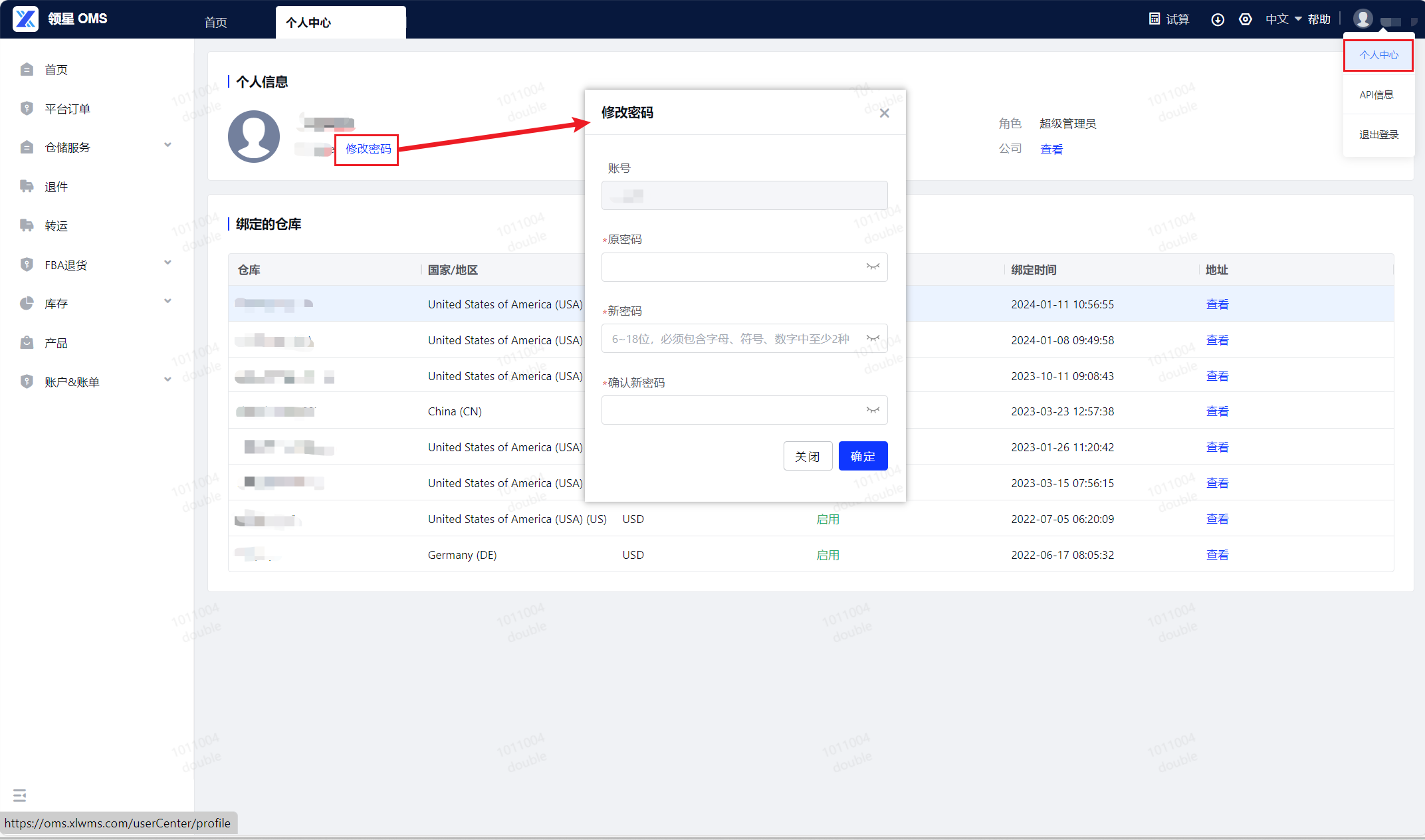Close the 修改密码 dialog with X
The width and height of the screenshot is (1425, 840).
pos(885,113)
